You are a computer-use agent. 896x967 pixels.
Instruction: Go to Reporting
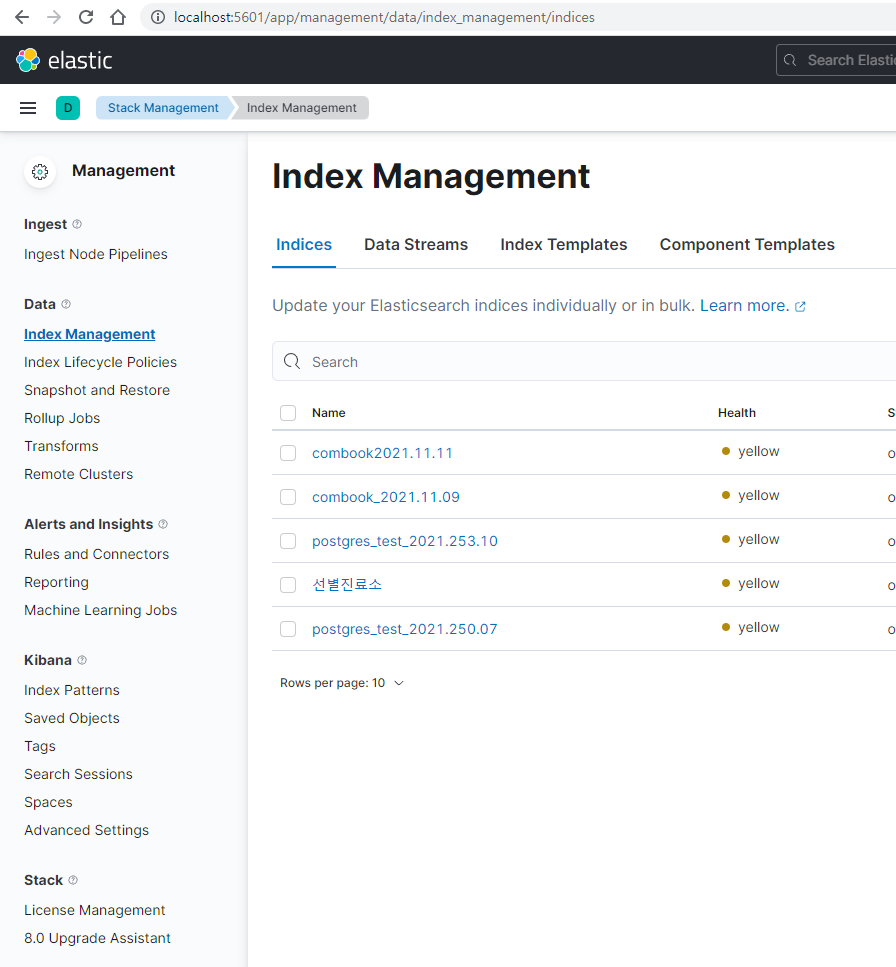56,582
